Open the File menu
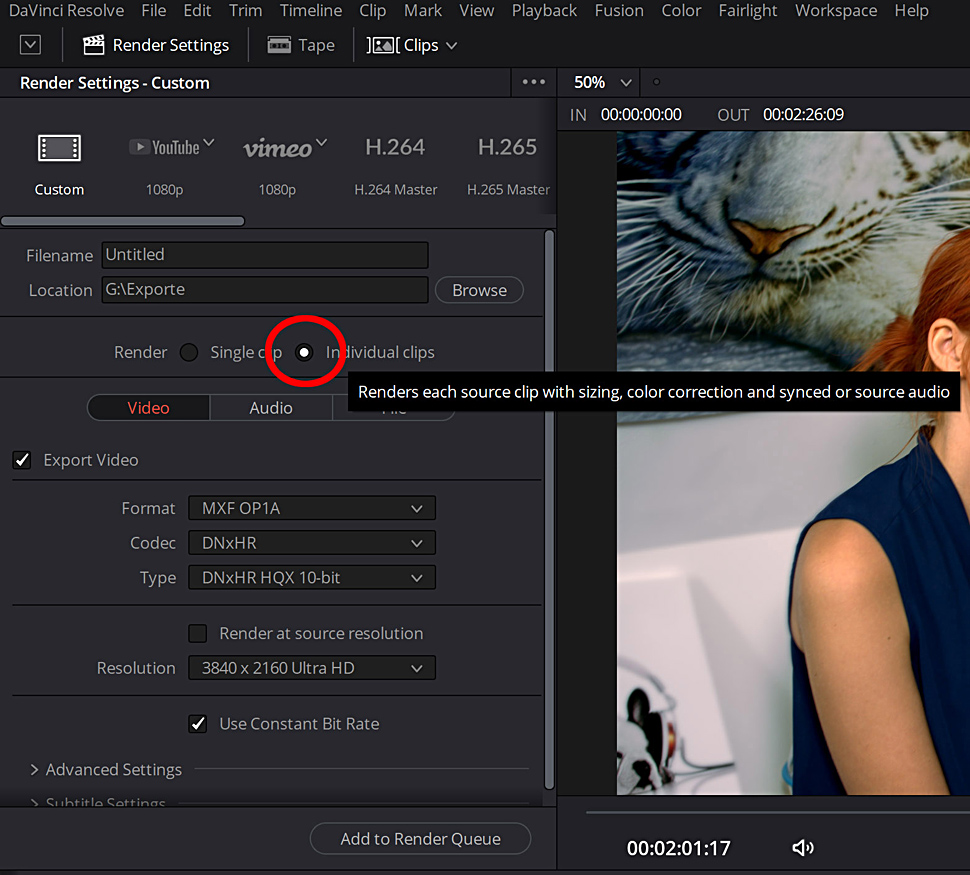 point(153,11)
